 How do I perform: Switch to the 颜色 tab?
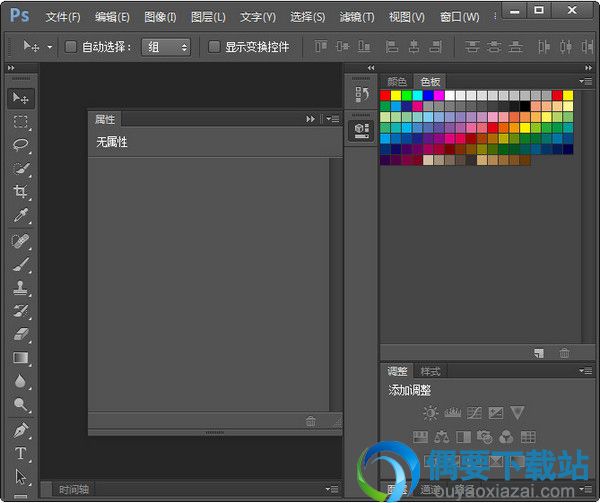(x=397, y=81)
